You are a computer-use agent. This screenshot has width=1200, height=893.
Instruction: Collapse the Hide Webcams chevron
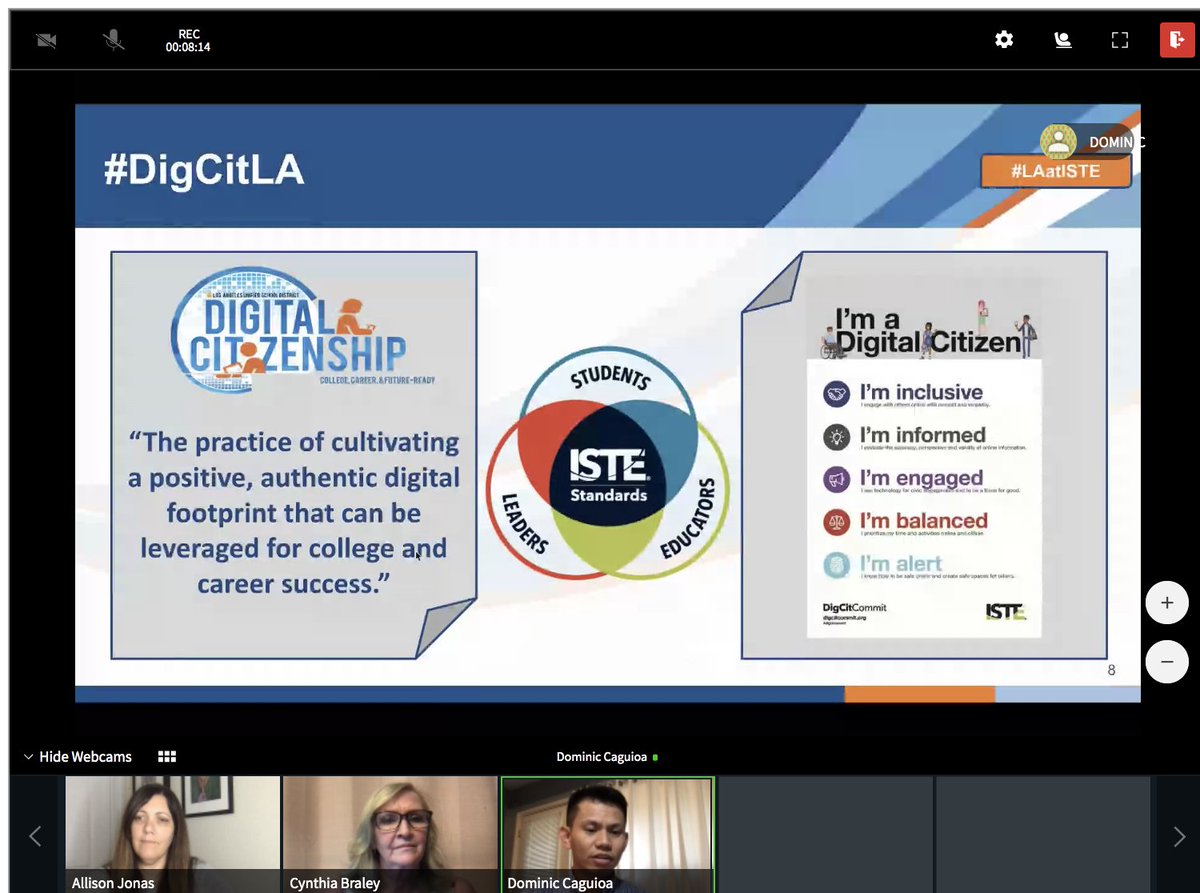[x=28, y=757]
